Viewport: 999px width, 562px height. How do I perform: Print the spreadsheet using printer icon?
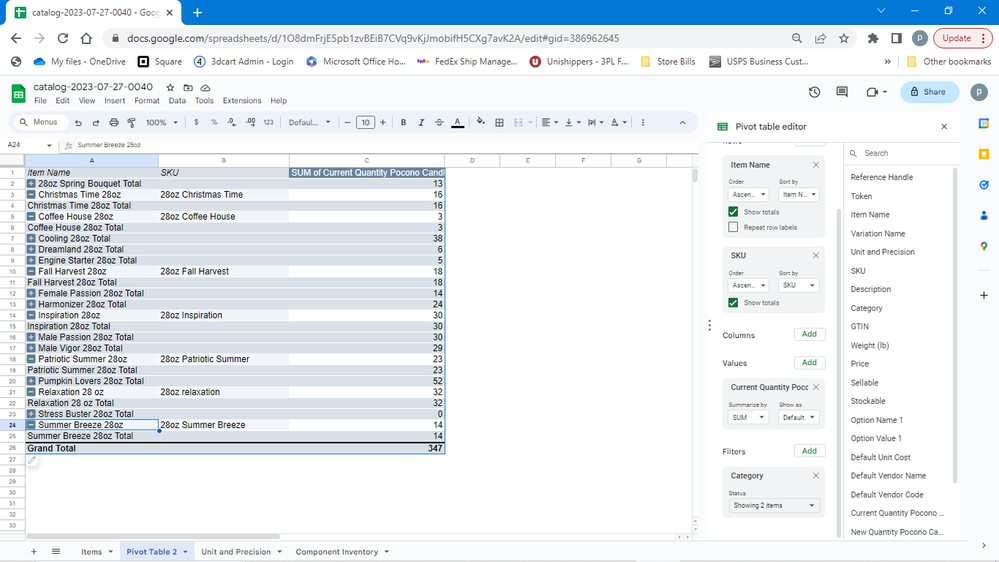(x=113, y=122)
